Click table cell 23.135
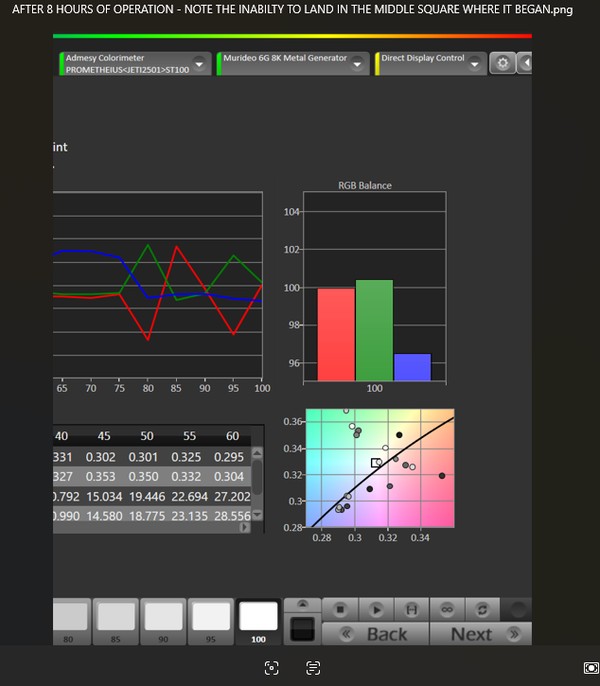This screenshot has height=686, width=600. tap(189, 516)
